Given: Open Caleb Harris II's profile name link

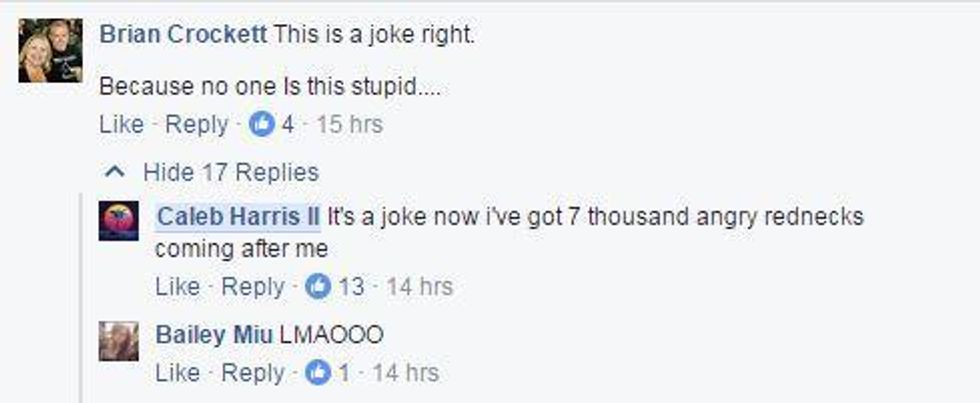Looking at the screenshot, I should click(x=238, y=217).
